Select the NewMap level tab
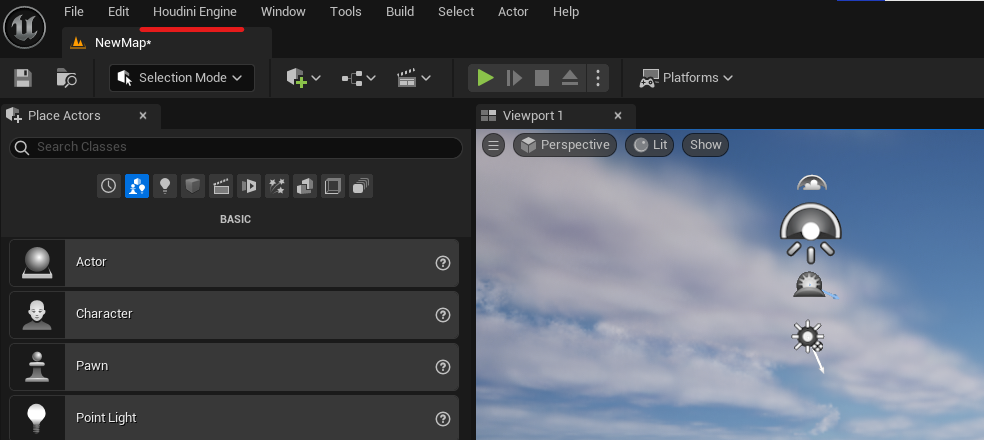The image size is (984, 440). coord(167,43)
